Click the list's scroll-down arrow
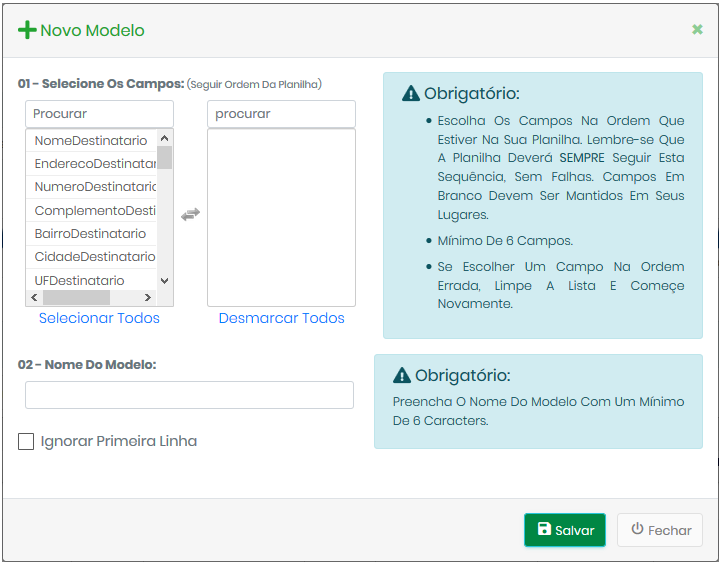Screen dimensions: 722x565 point(165,281)
